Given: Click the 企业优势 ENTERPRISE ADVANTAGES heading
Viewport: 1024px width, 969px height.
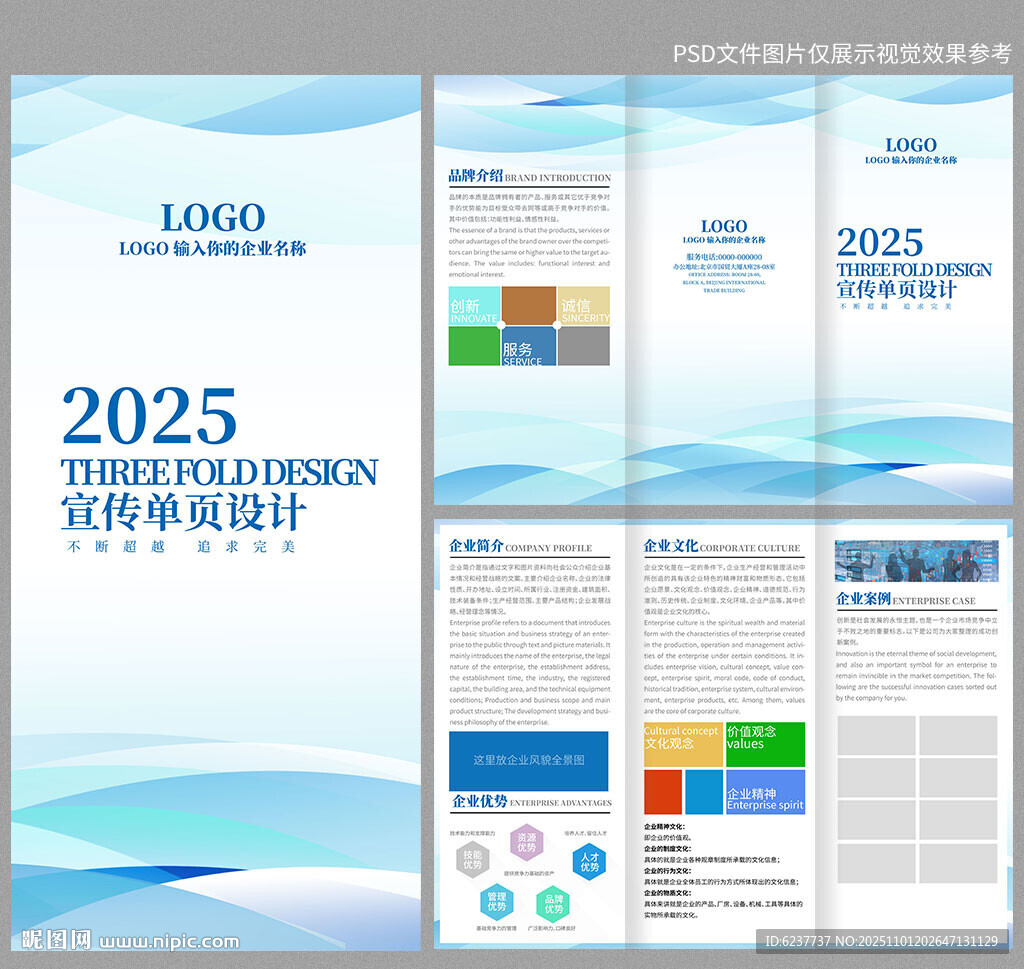Looking at the screenshot, I should click(532, 801).
